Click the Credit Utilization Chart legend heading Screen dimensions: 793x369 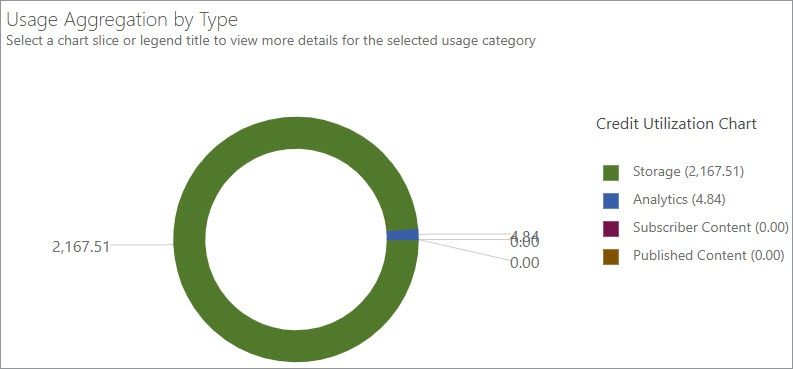[676, 124]
